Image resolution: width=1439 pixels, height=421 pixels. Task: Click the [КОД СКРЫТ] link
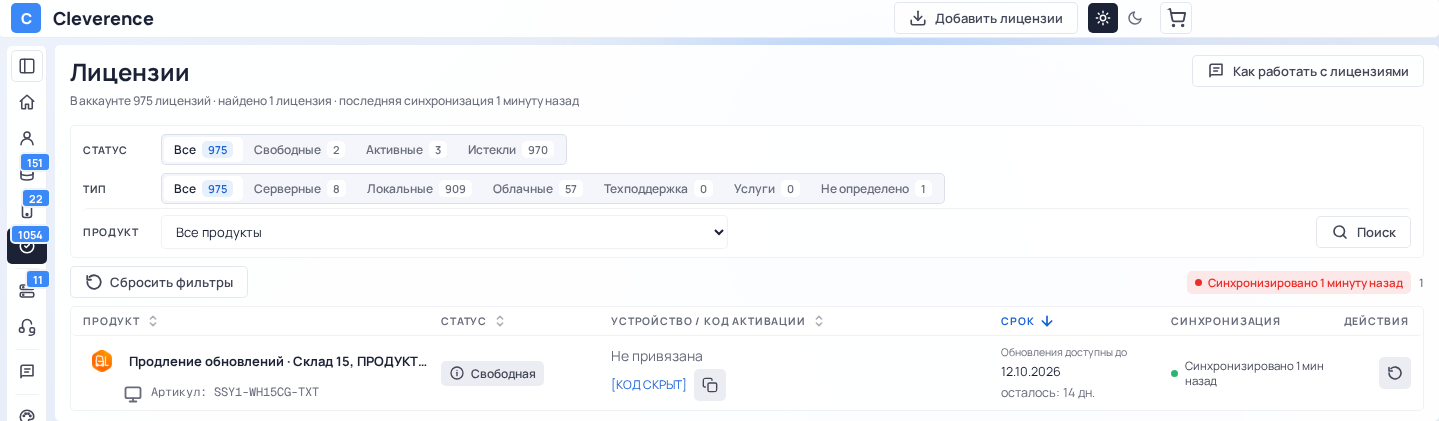point(649,385)
